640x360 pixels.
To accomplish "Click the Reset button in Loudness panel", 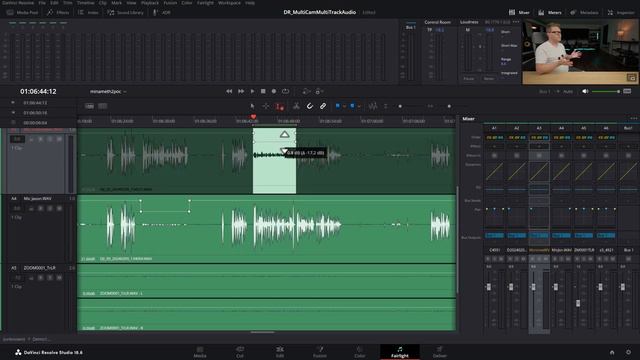I will point(489,78).
